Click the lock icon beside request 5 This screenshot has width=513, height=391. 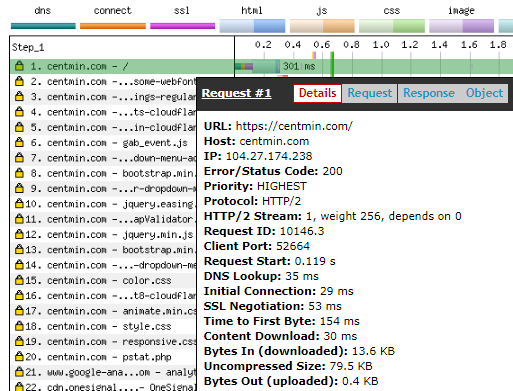(x=20, y=127)
